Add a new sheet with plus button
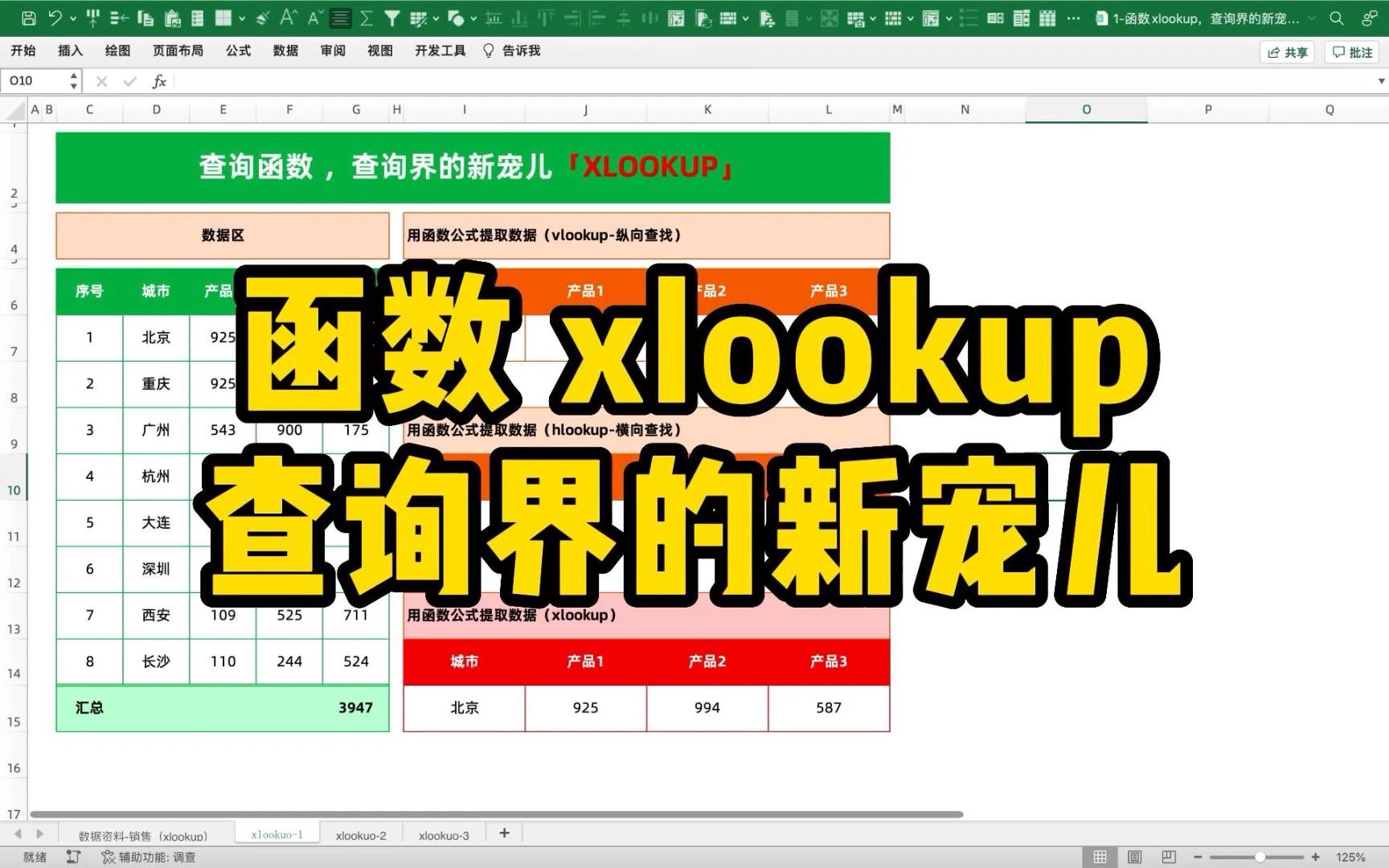This screenshot has height=868, width=1389. pyautogui.click(x=504, y=833)
